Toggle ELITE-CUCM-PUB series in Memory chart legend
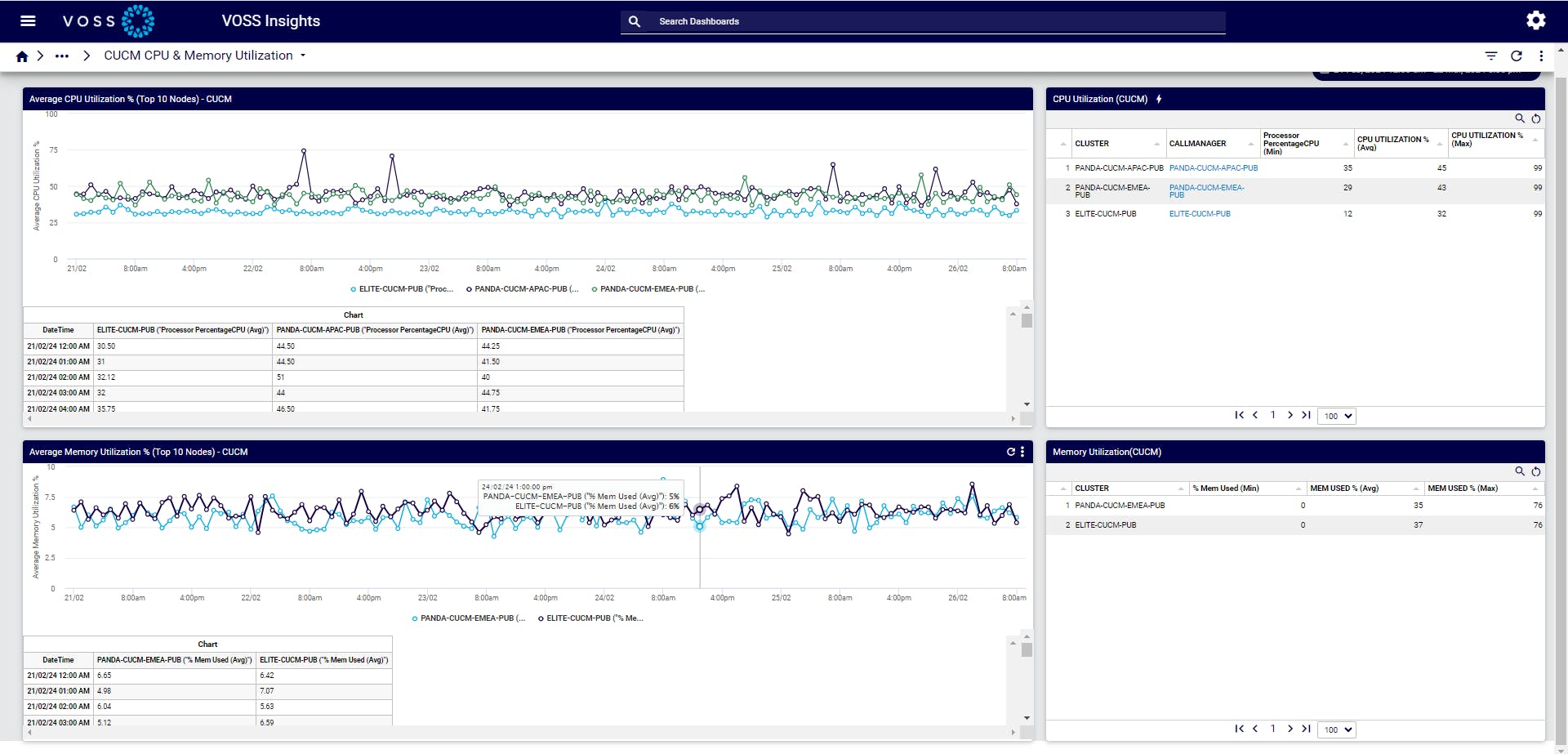The width and height of the screenshot is (1568, 754). click(590, 618)
